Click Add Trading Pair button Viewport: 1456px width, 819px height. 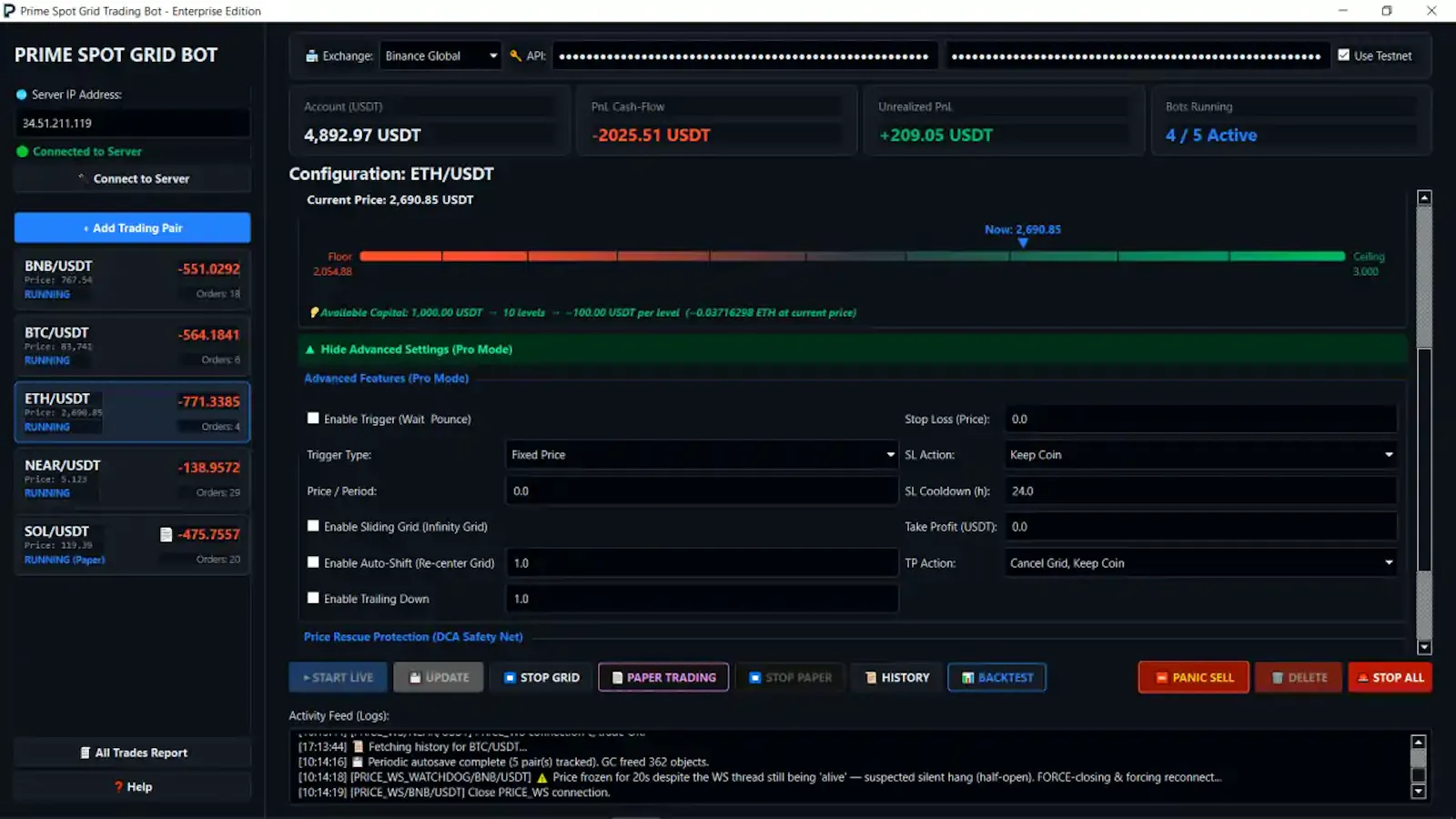pos(132,227)
